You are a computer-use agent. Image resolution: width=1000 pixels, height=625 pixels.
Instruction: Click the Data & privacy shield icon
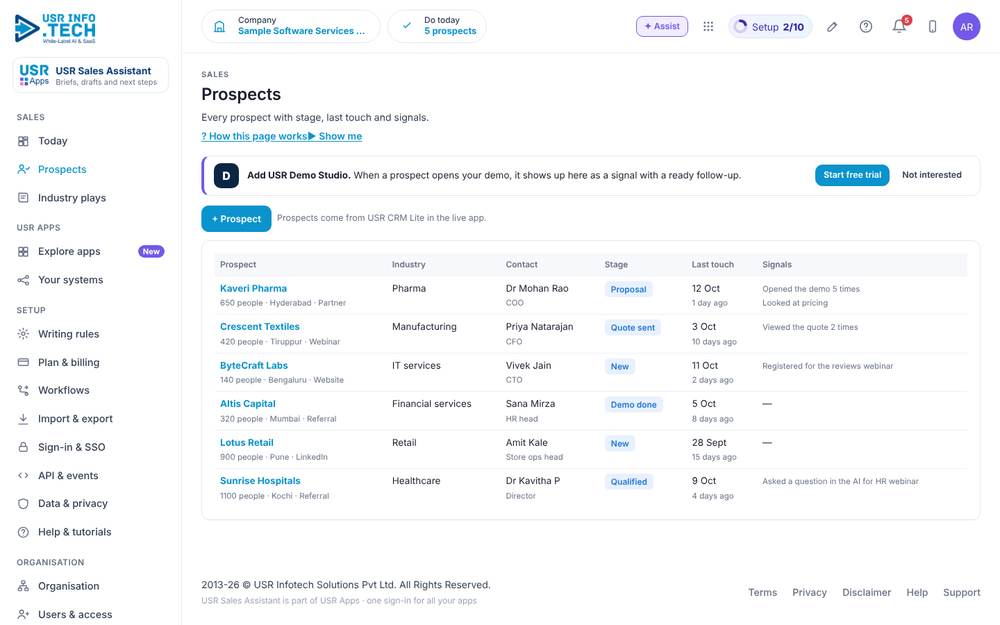click(23, 503)
